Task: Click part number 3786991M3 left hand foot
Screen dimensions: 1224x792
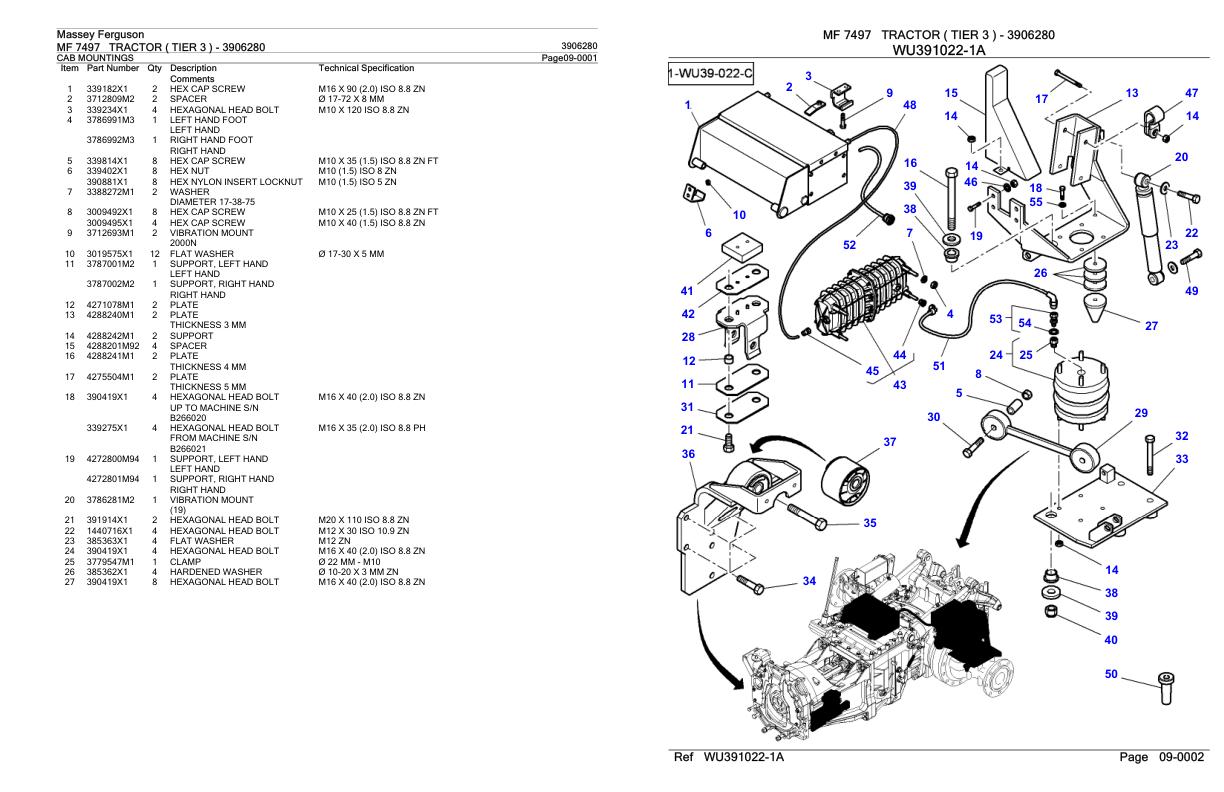Action: coord(112,119)
